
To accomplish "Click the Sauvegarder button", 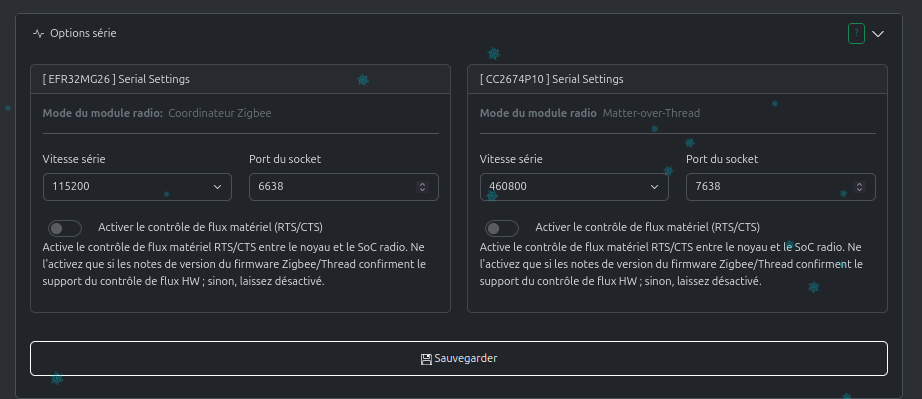I will point(459,358).
